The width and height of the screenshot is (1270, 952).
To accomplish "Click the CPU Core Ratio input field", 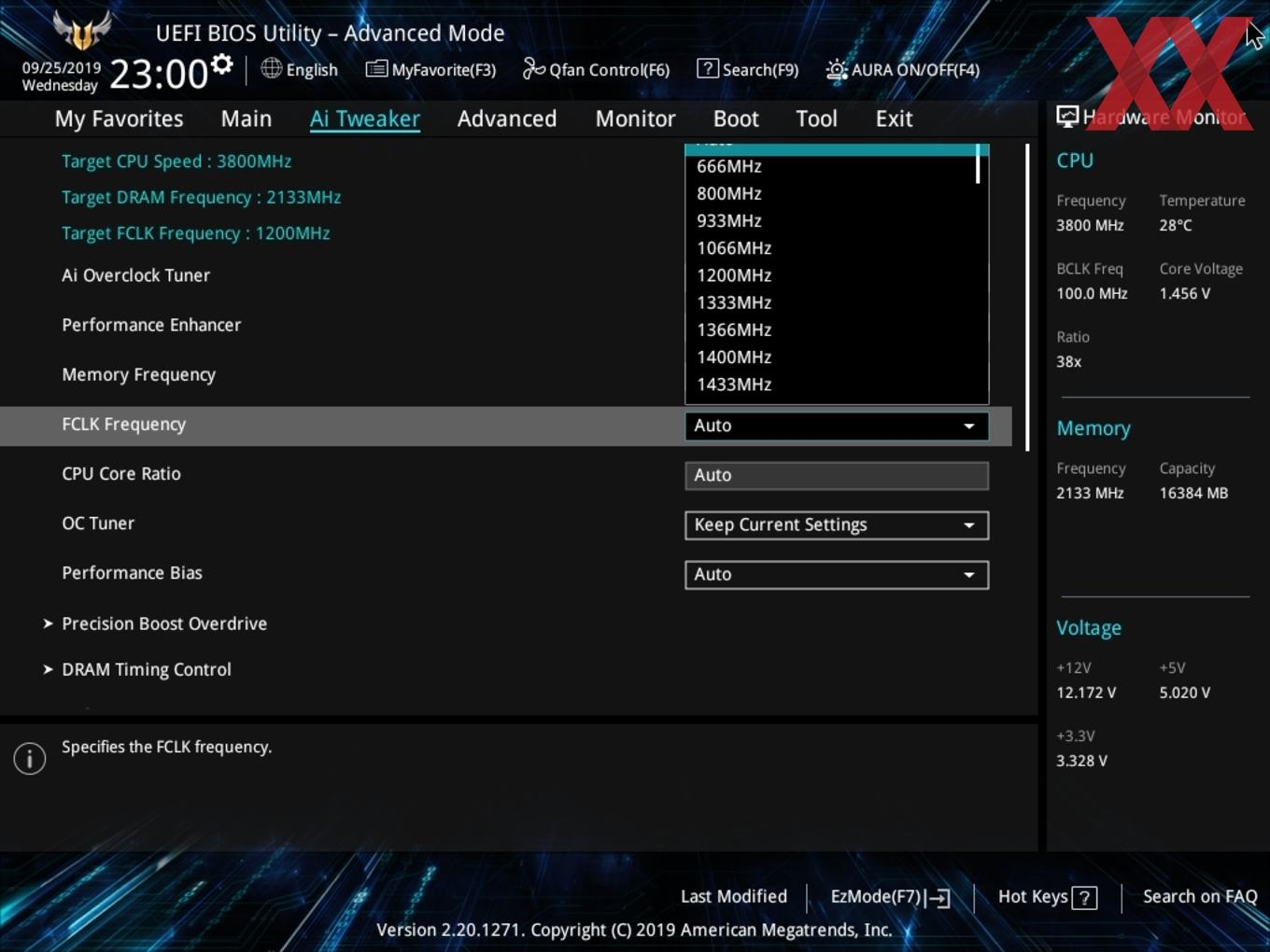I will (x=837, y=475).
